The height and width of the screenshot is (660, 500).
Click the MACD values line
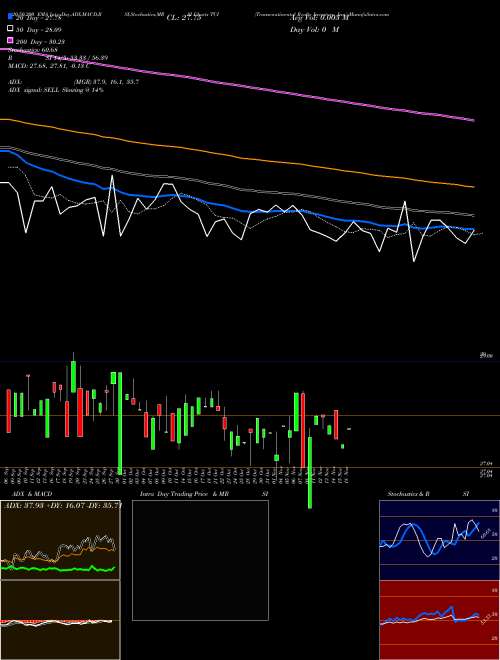[x=48, y=65]
